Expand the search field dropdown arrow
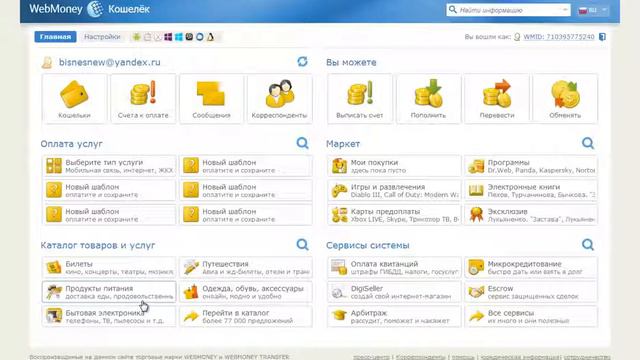640x360 pixels. coord(565,10)
